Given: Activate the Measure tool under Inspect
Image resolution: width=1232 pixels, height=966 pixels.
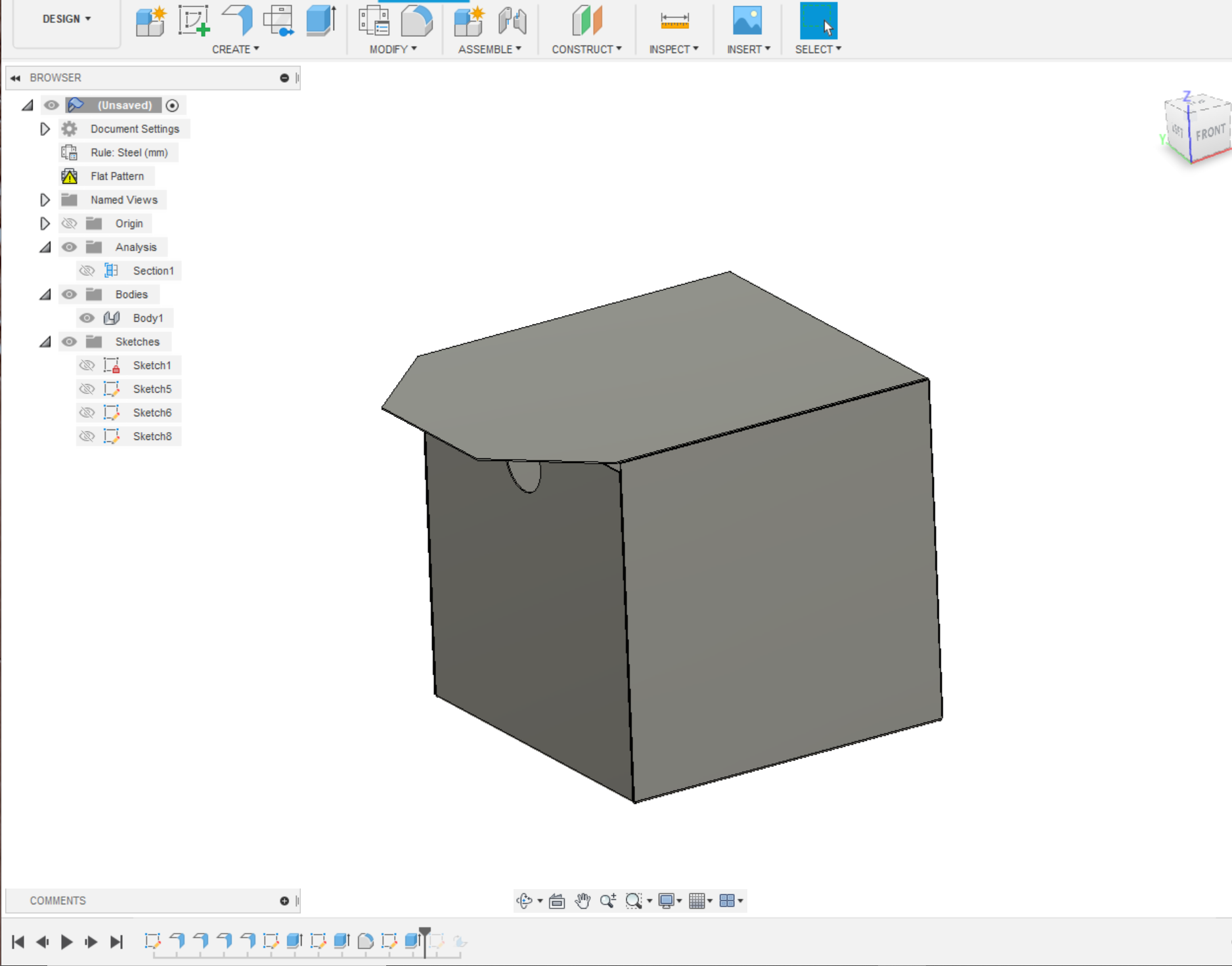Looking at the screenshot, I should [674, 20].
